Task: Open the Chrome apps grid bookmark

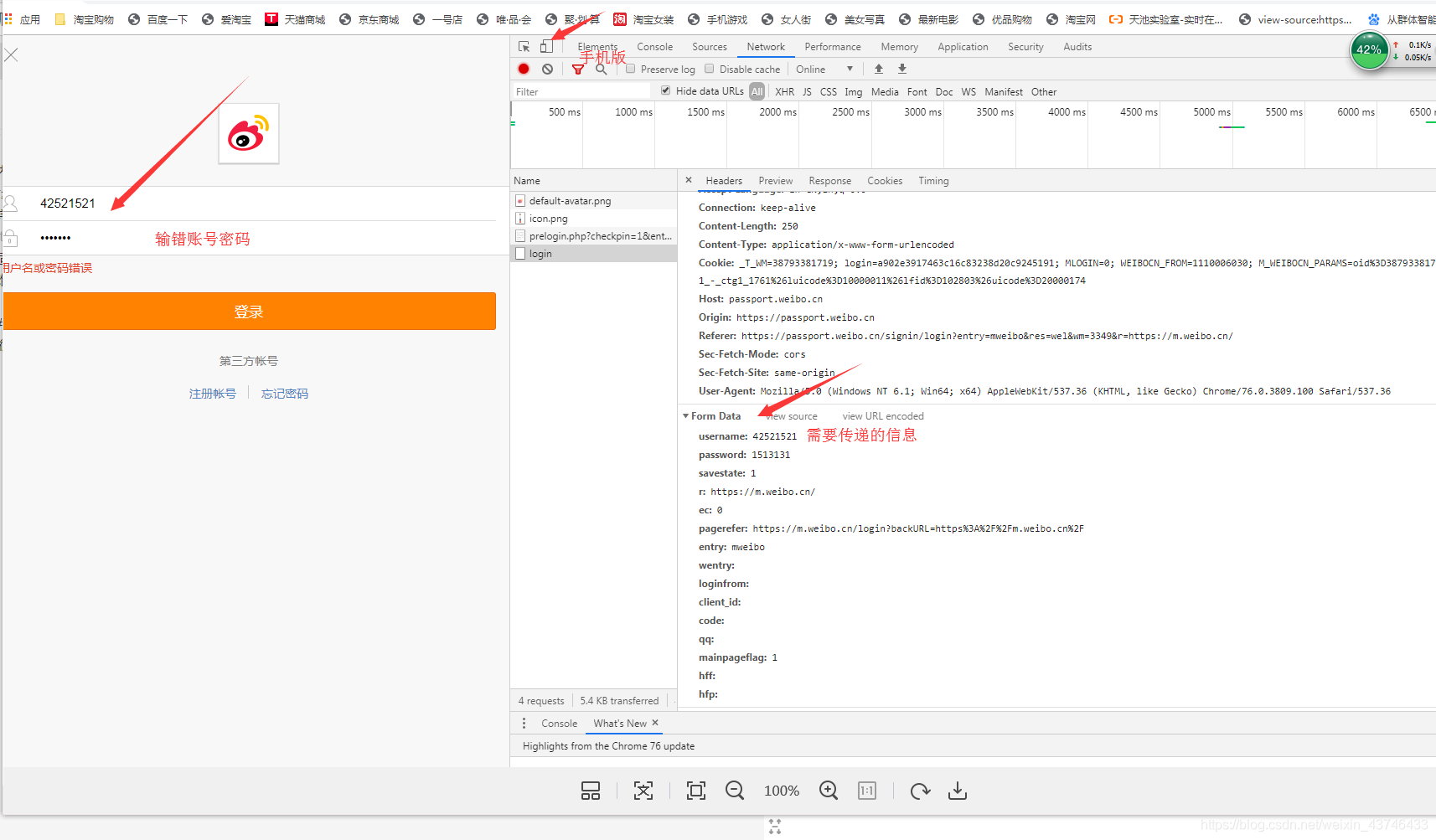Action: (22, 19)
